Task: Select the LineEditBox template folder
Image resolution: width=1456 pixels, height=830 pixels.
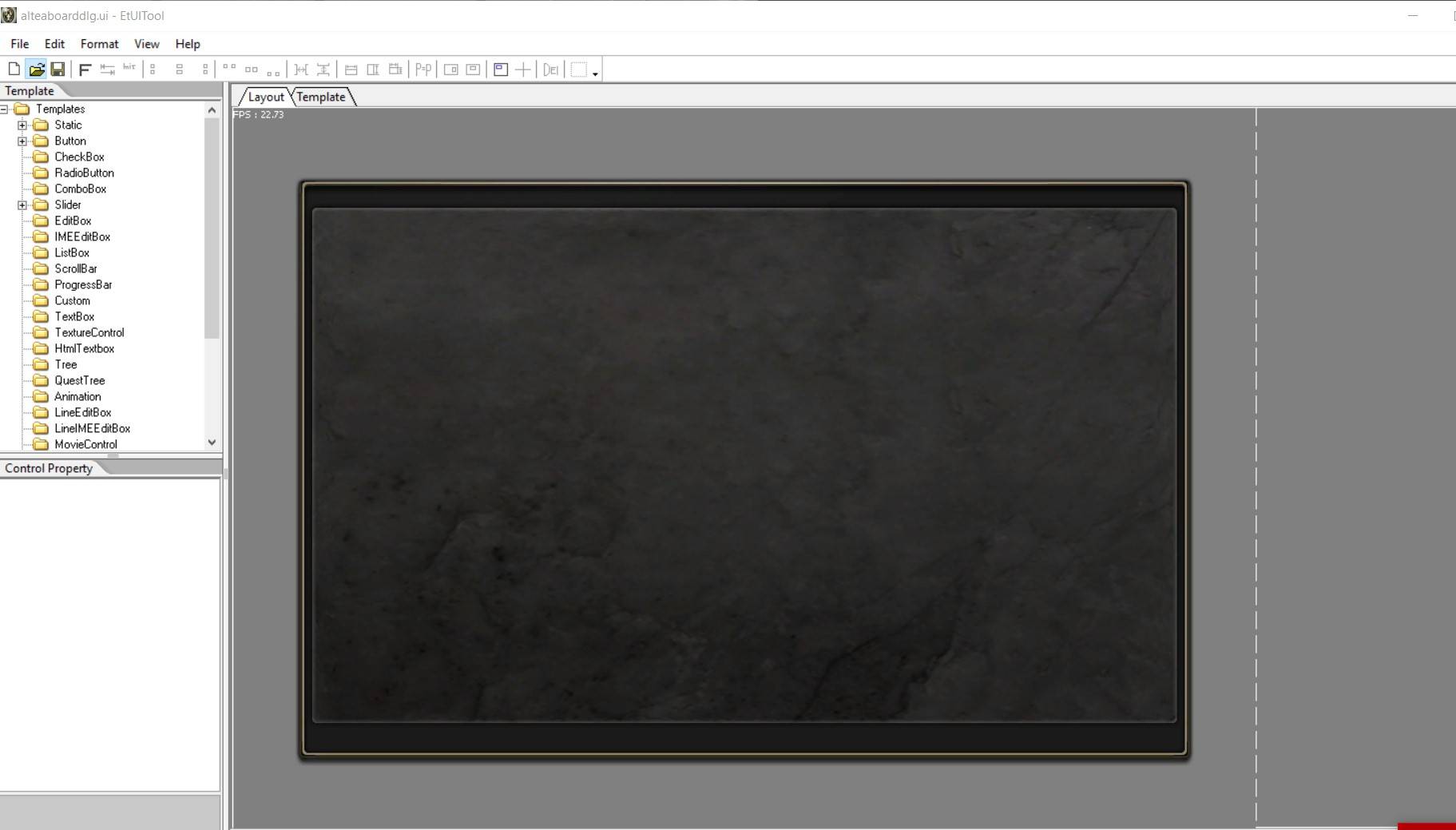Action: 83,412
